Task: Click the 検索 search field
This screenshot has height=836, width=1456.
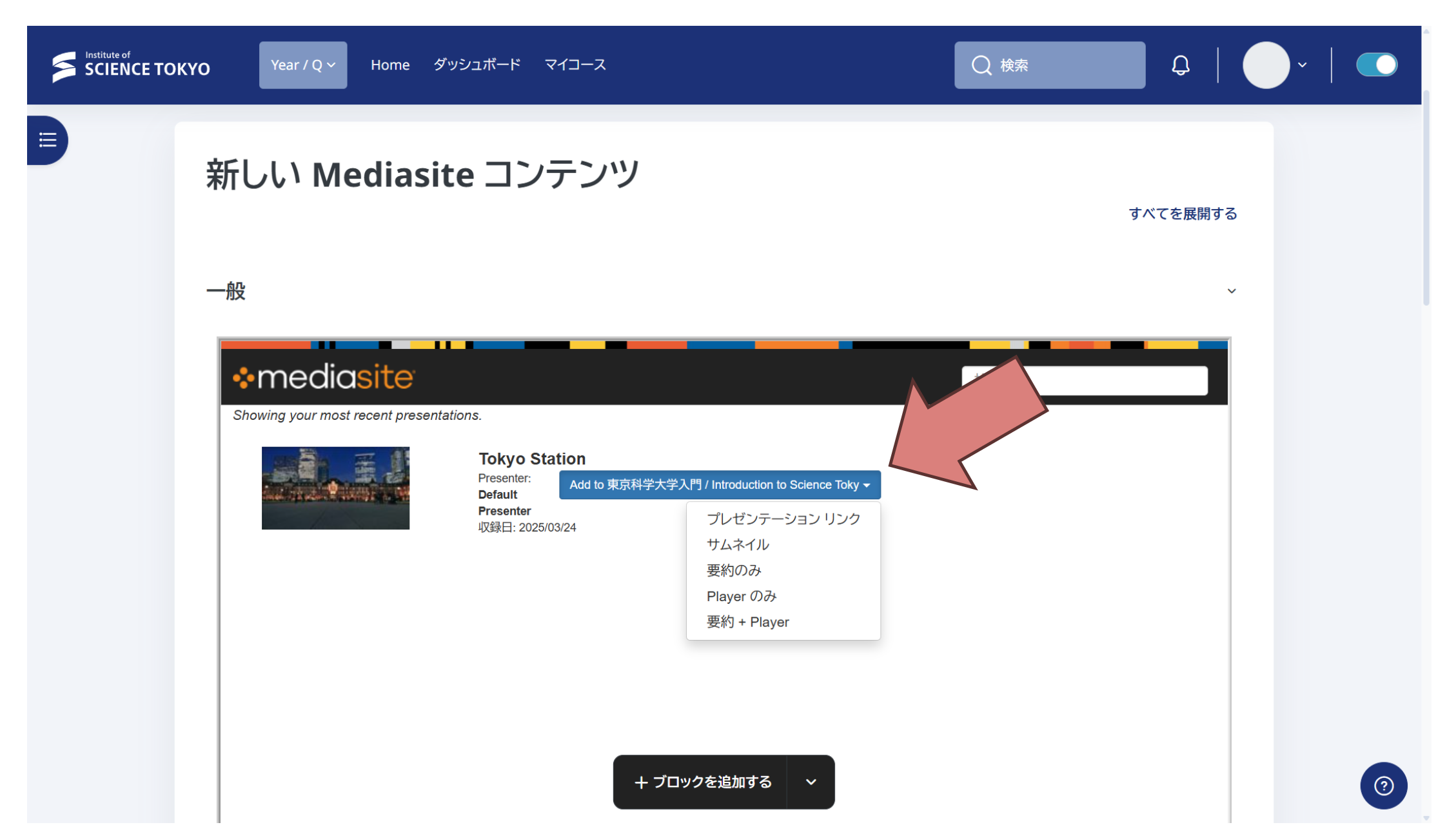Action: 1050,65
